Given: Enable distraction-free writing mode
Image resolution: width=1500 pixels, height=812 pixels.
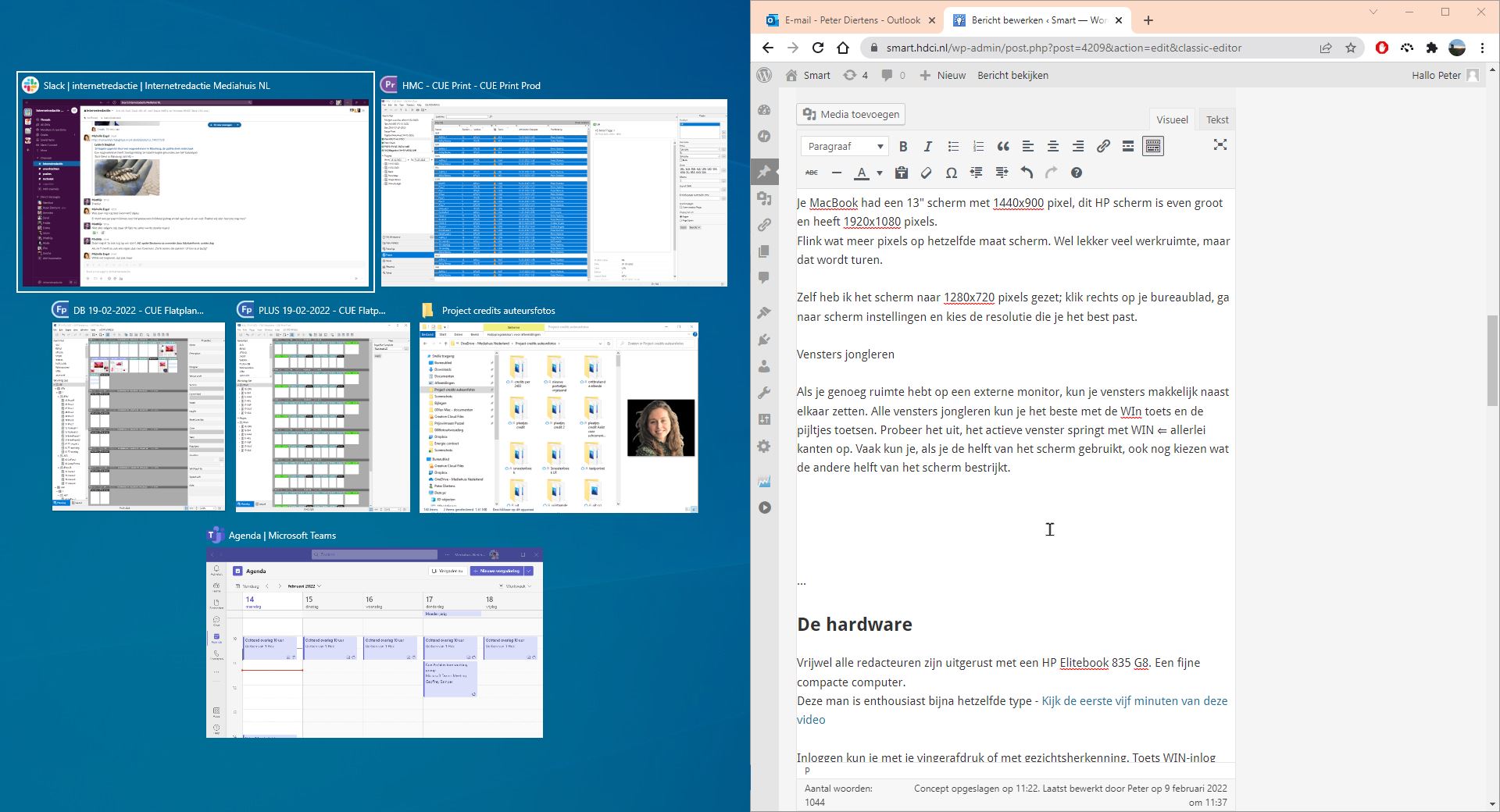Looking at the screenshot, I should tap(1220, 145).
